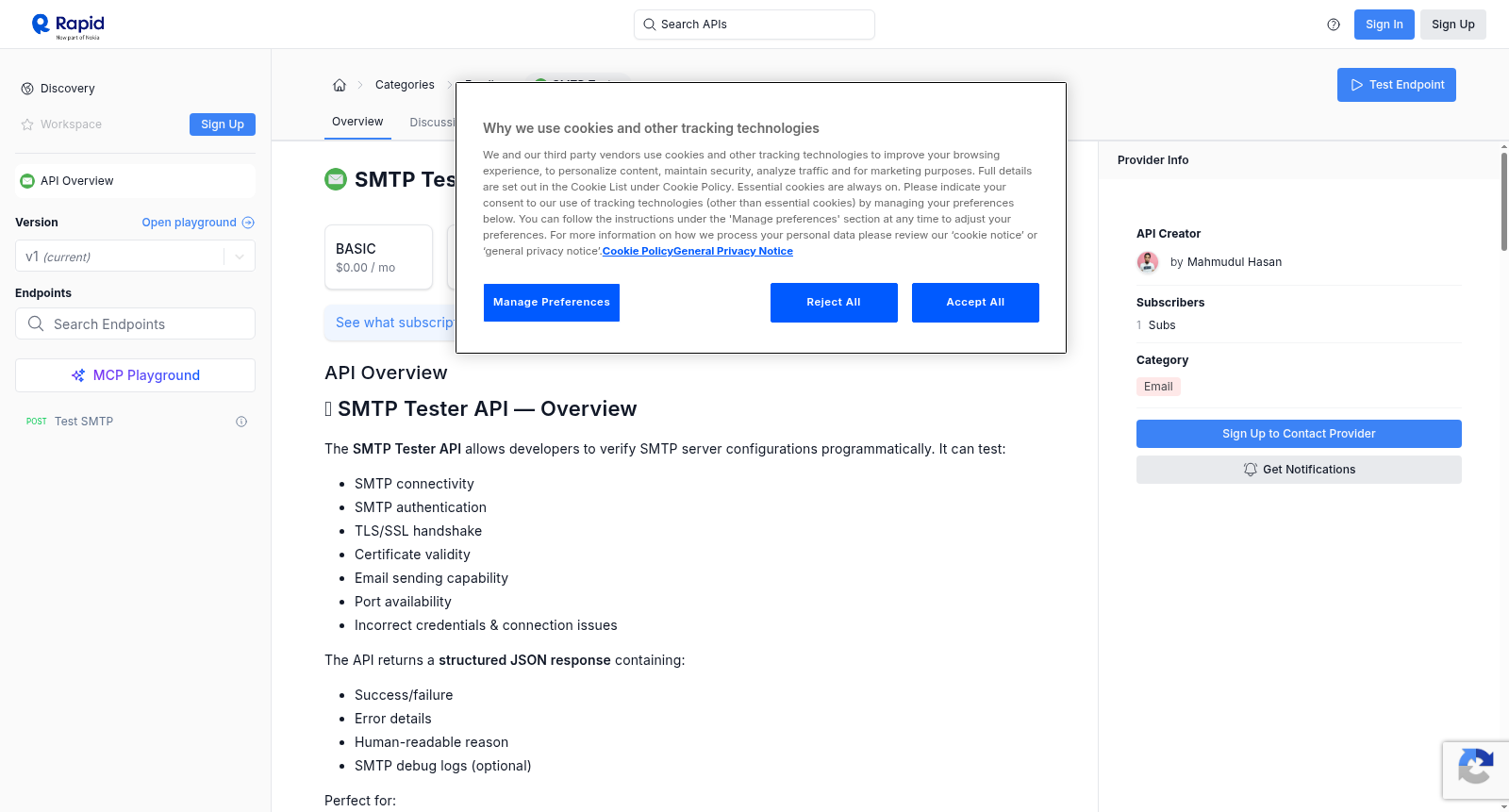Image resolution: width=1509 pixels, height=812 pixels.
Task: Click the Email category tag
Action: [x=1158, y=387]
